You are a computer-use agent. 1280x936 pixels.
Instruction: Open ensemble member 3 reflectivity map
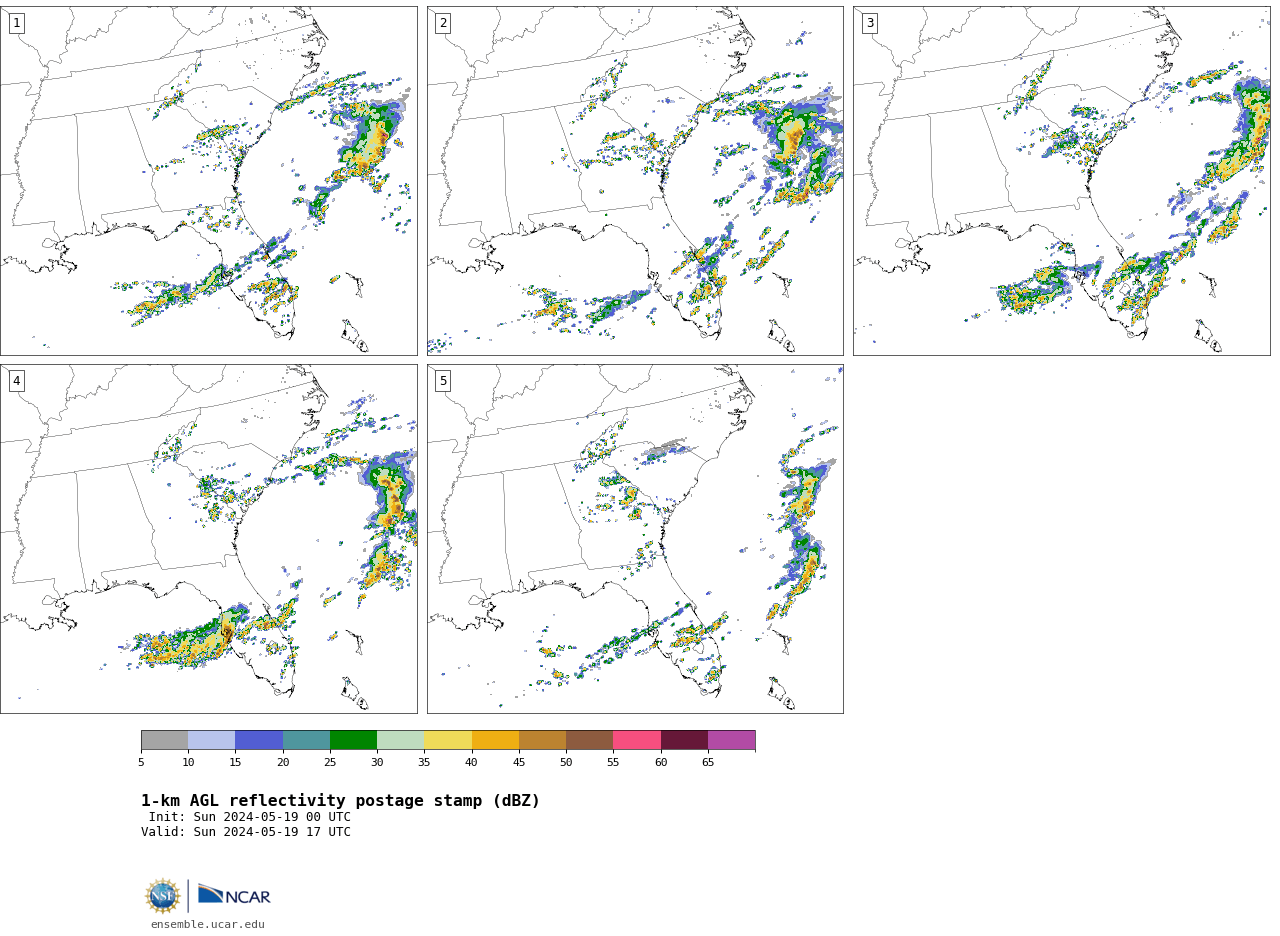pos(1062,181)
